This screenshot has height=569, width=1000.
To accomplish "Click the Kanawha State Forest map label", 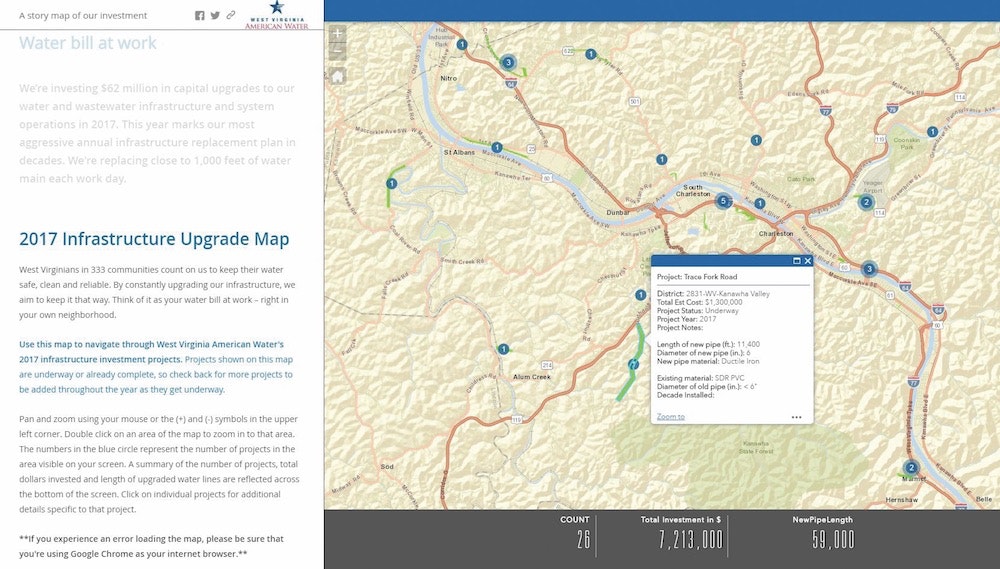I will [x=756, y=447].
